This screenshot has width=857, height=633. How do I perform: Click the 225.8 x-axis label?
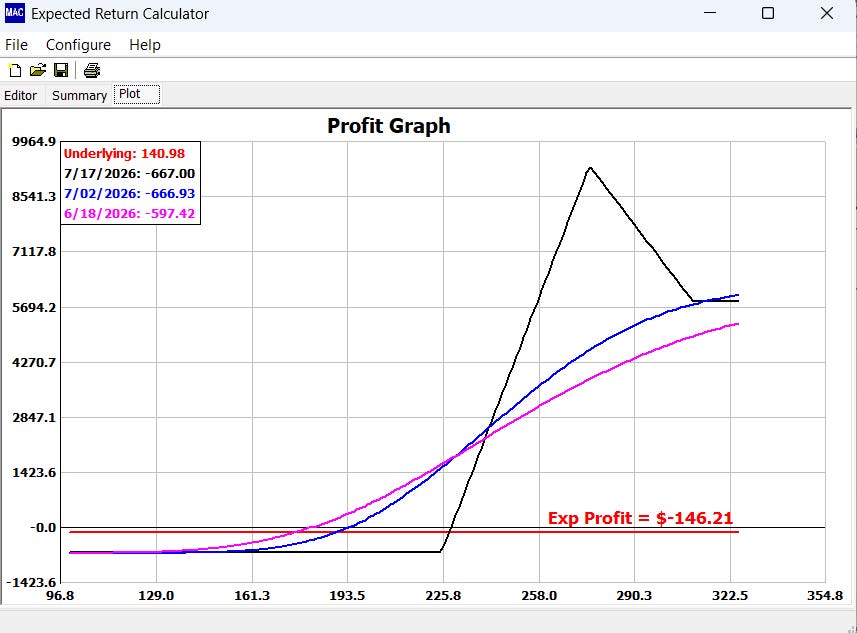(x=443, y=595)
